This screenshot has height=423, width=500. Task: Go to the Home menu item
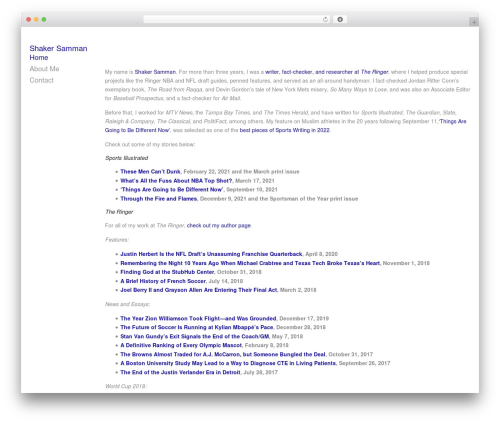click(39, 58)
